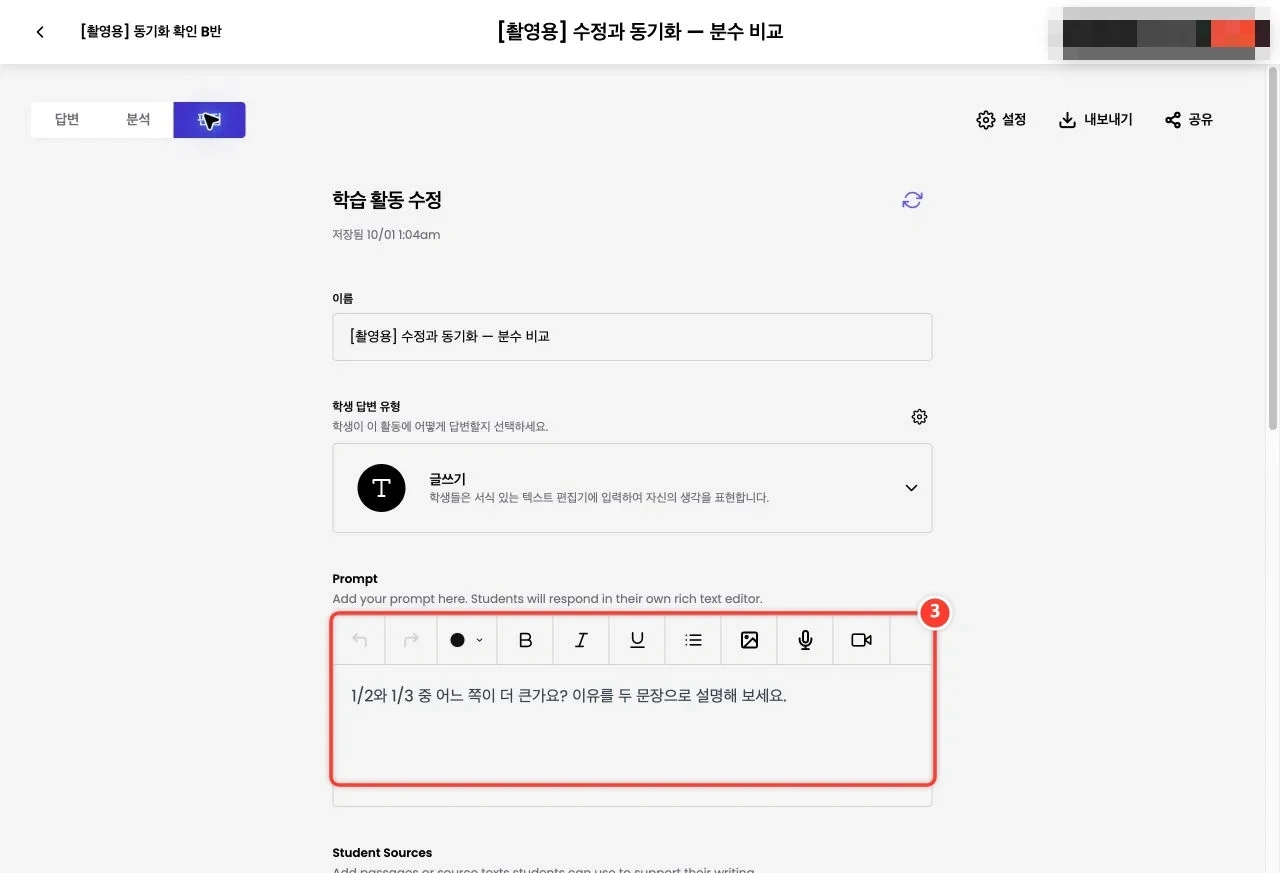Click the 저장됨 10/01 1:04am text
1280x873 pixels.
click(386, 235)
